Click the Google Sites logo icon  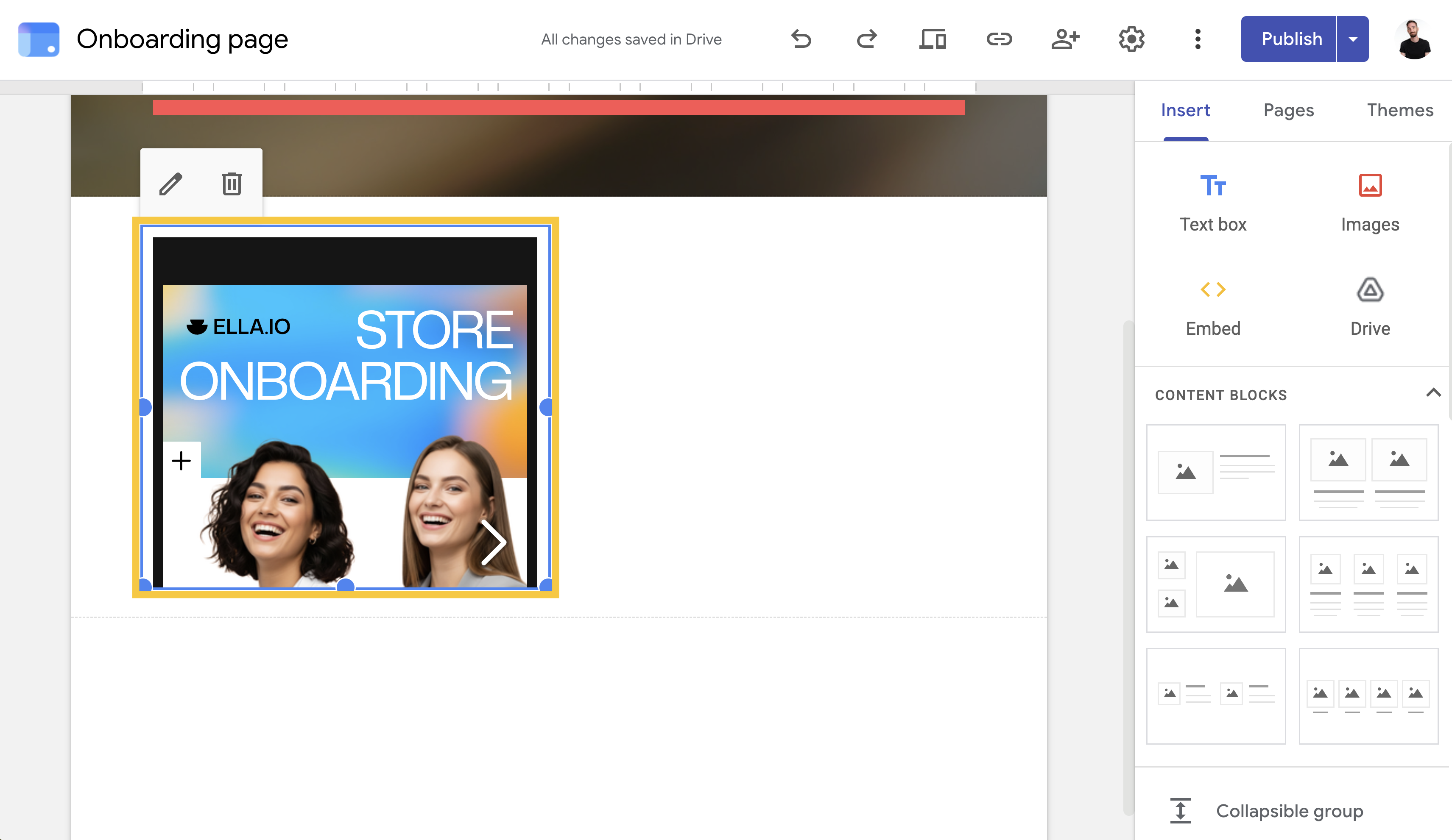pos(39,39)
